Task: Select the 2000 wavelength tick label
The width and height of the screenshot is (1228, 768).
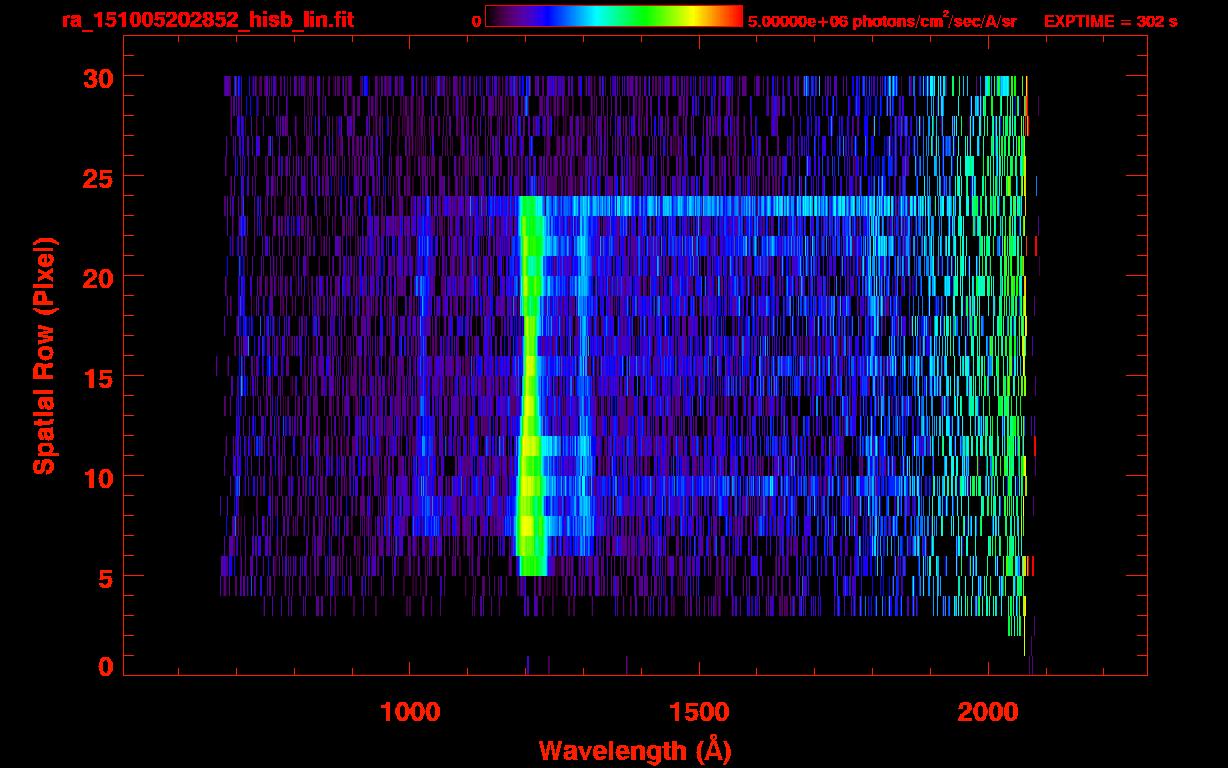Action: 988,712
